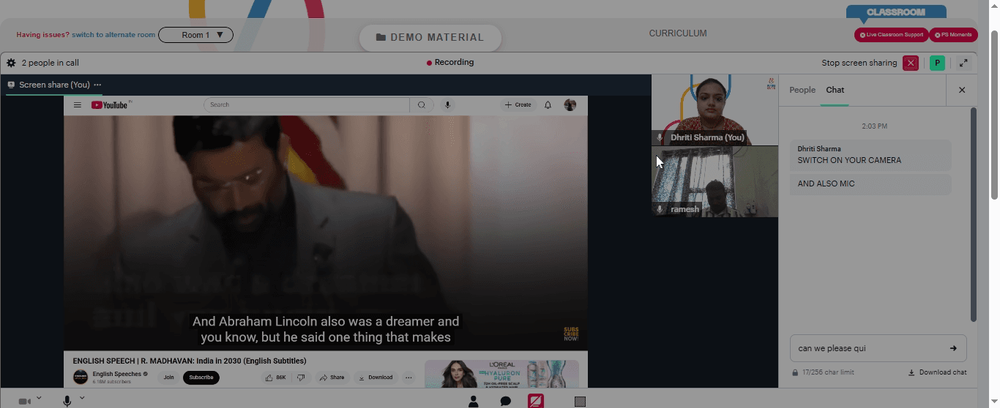Click the YouTube Download button
The width and height of the screenshot is (1000, 408).
[376, 377]
